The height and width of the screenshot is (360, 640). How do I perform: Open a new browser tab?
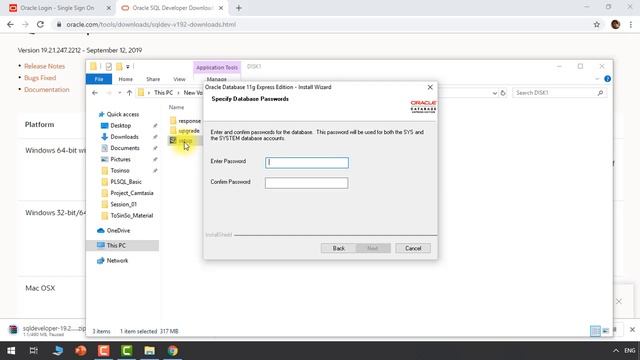coord(239,8)
